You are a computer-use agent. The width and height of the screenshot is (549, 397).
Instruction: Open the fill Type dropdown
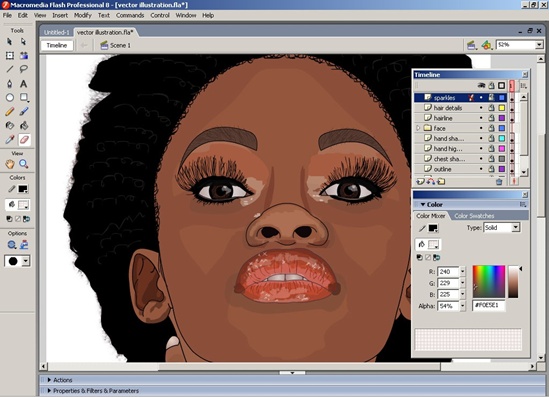pos(502,228)
